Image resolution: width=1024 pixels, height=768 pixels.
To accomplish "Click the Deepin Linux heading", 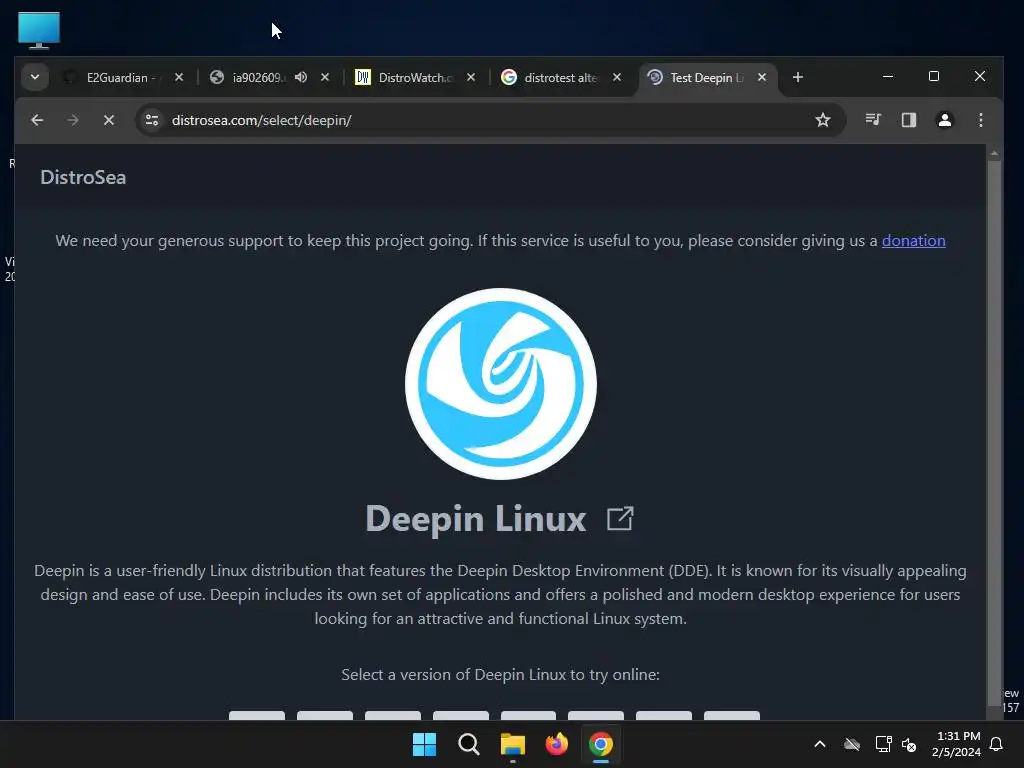I will click(x=475, y=519).
